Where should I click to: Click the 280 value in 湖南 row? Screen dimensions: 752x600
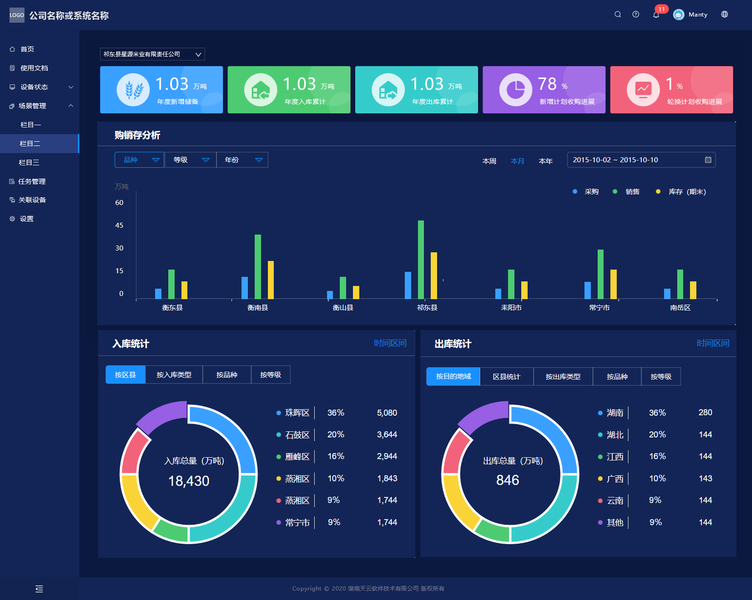pyautogui.click(x=705, y=412)
